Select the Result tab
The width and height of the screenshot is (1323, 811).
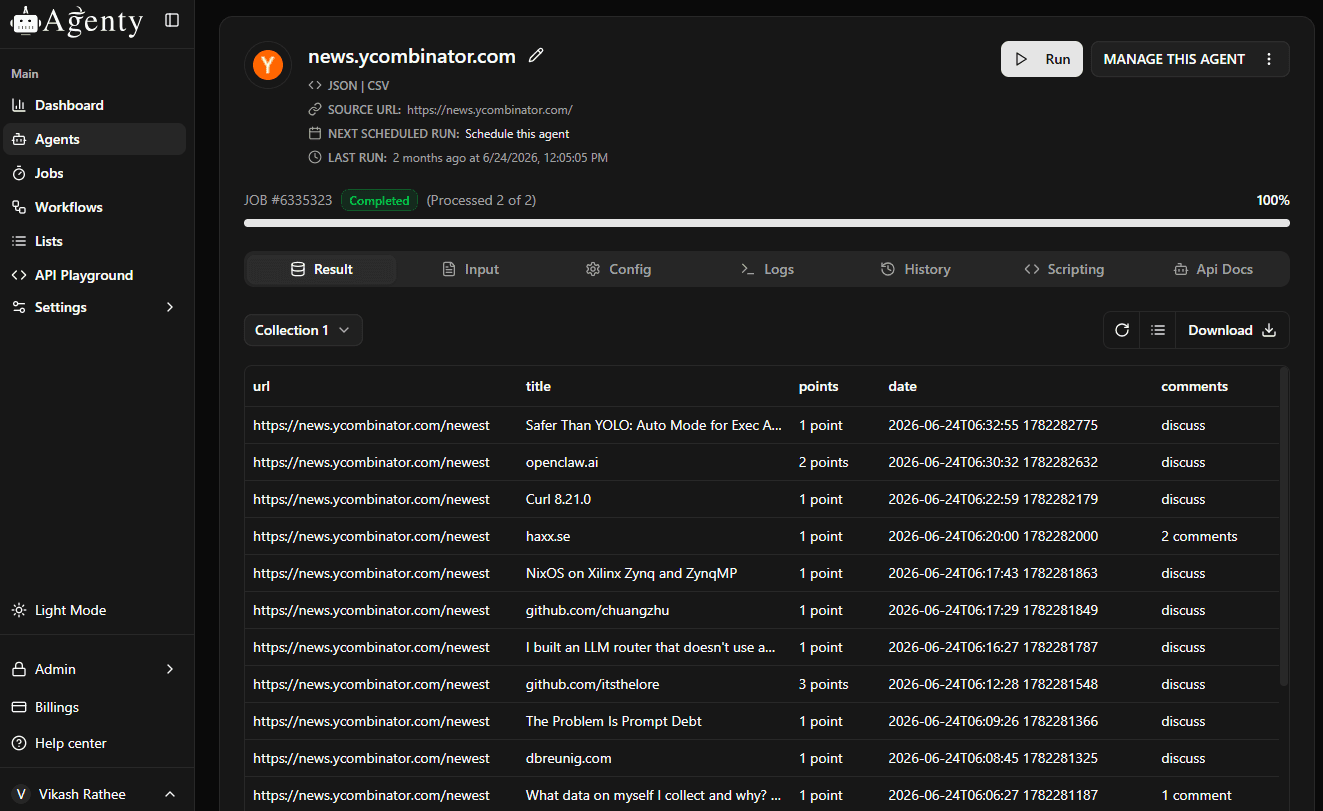pos(322,269)
